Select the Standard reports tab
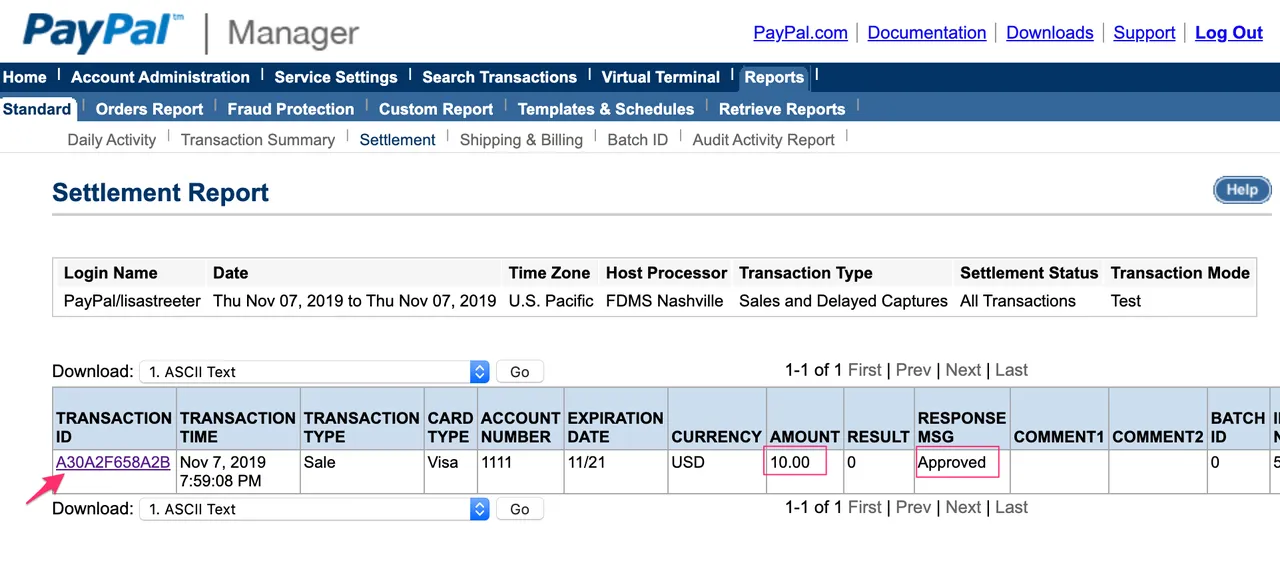 (37, 109)
